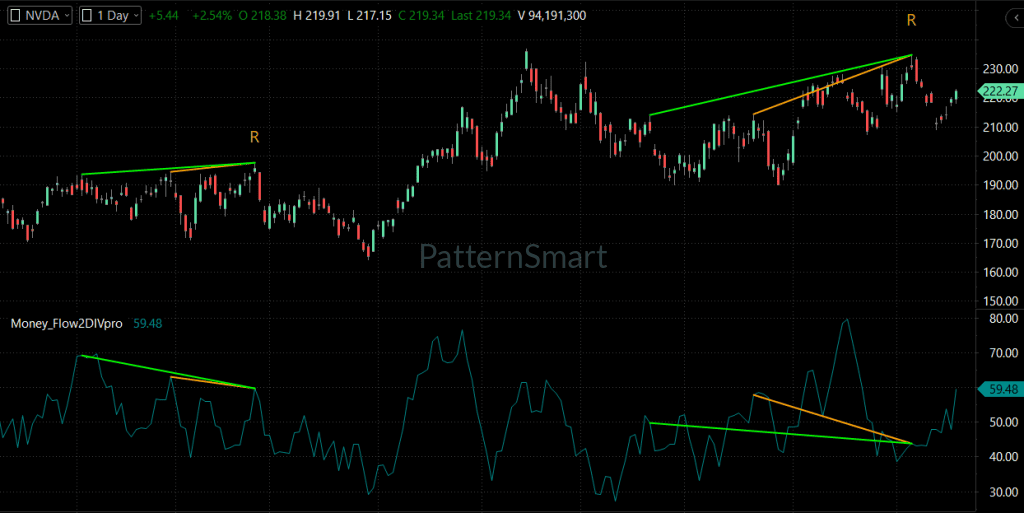Click the right orange R divergence marker
Viewport: 1024px width, 513px height.
click(x=912, y=21)
